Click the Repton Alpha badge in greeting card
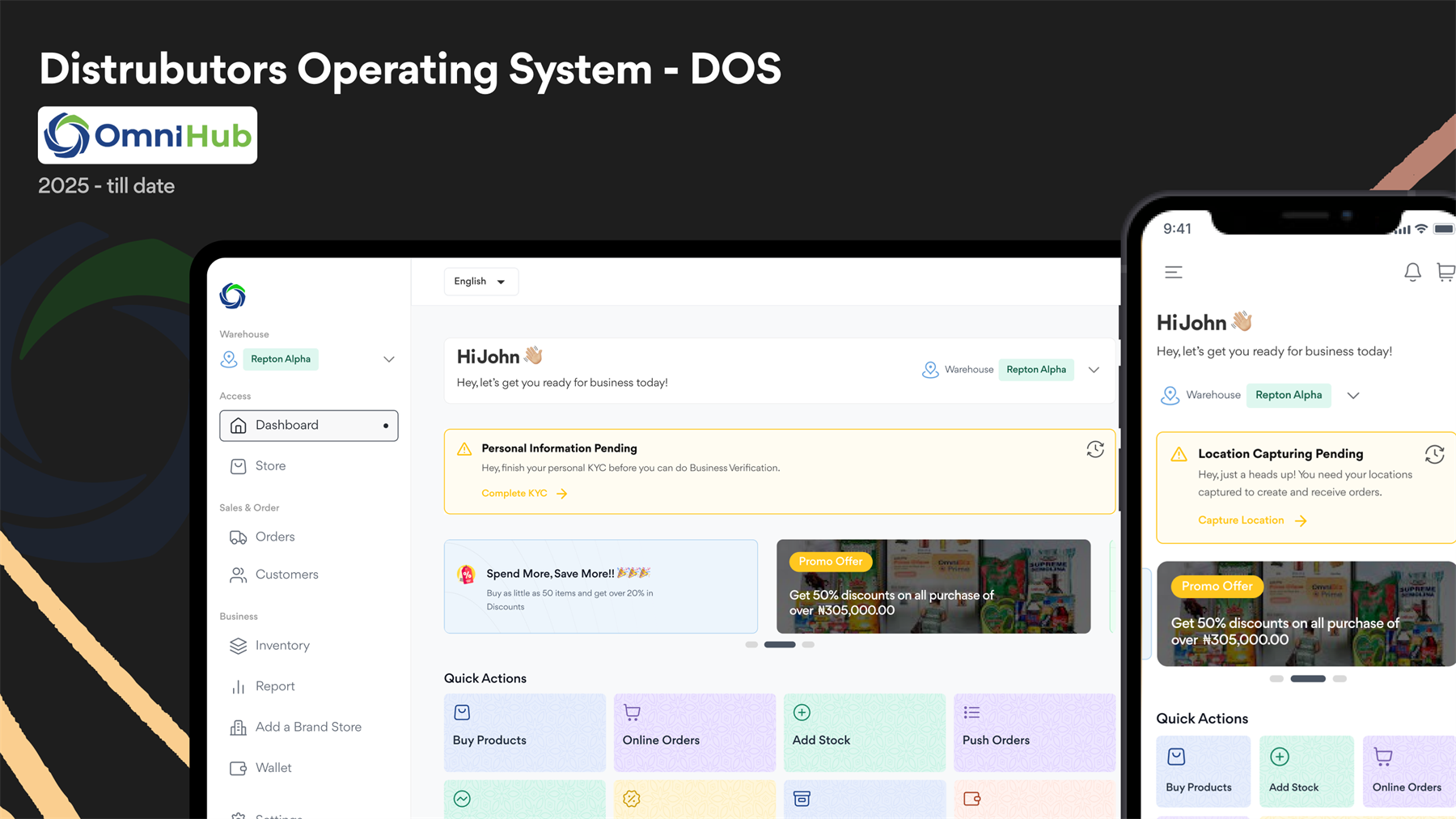This screenshot has width=1456, height=819. pos(1036,370)
